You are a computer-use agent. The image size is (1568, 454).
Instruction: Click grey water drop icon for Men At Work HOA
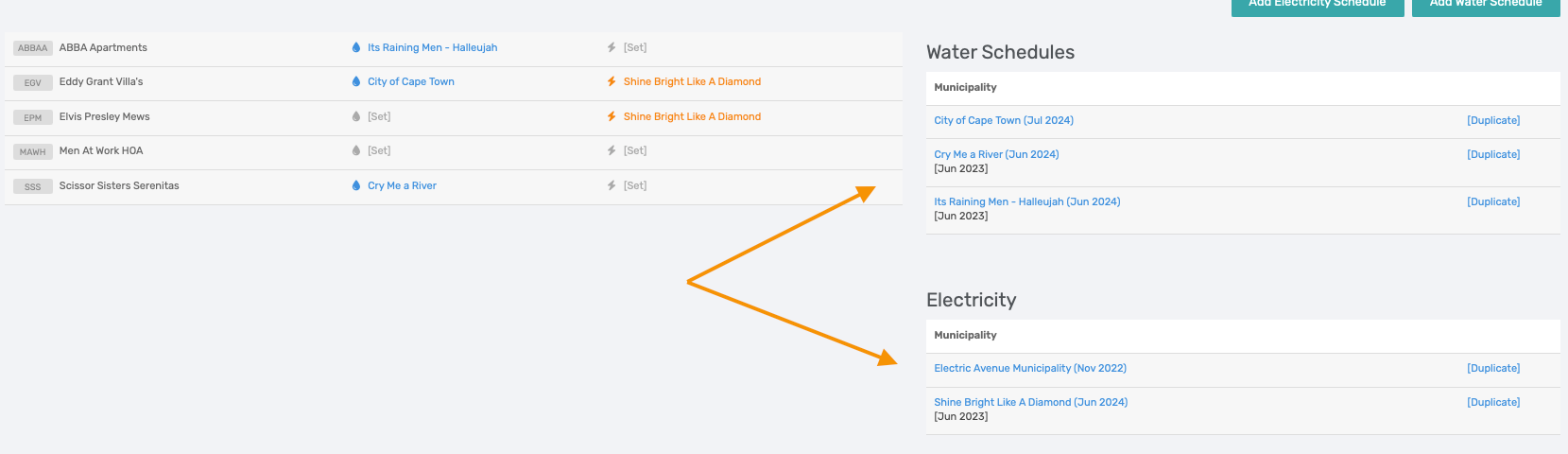pyautogui.click(x=356, y=150)
